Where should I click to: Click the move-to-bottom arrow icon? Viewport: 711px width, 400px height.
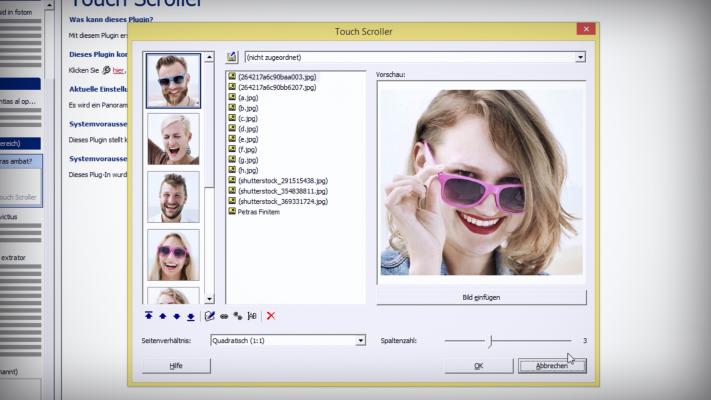(190, 316)
